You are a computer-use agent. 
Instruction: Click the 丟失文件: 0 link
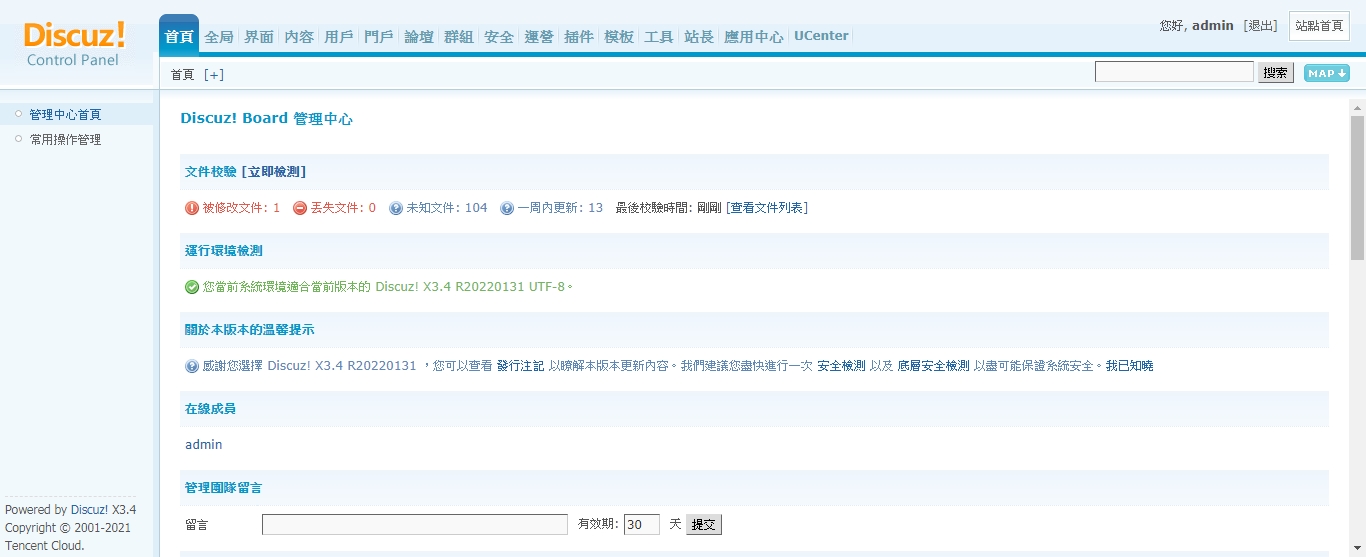pos(343,208)
